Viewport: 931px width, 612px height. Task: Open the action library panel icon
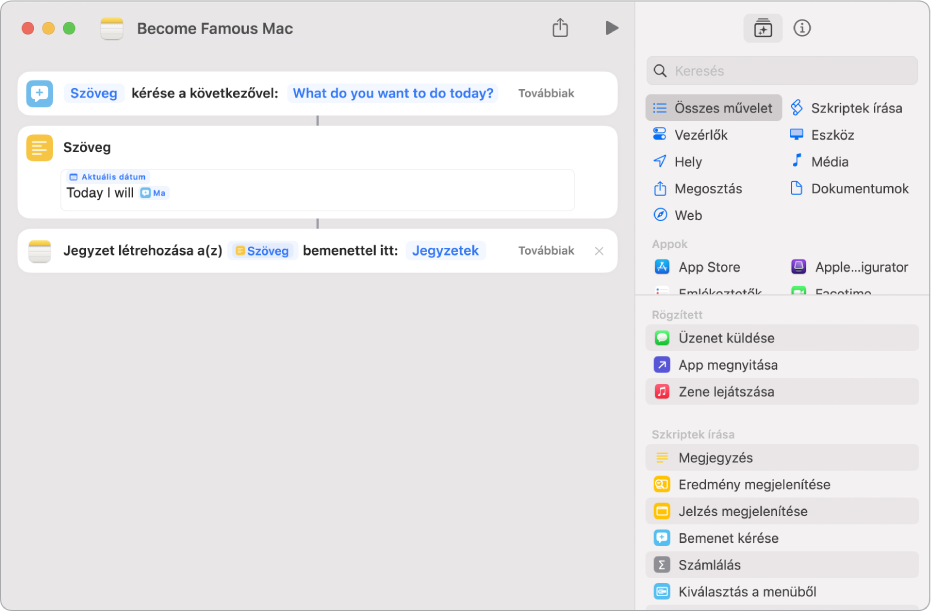tap(763, 28)
